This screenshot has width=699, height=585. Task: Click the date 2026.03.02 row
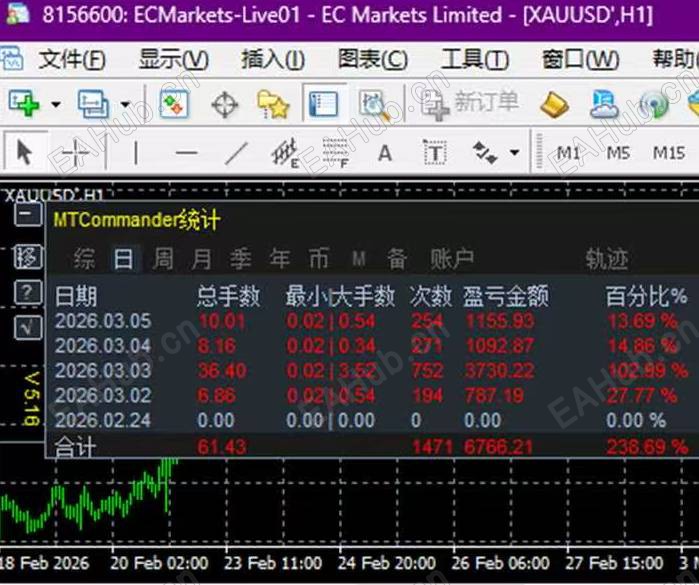point(103,395)
